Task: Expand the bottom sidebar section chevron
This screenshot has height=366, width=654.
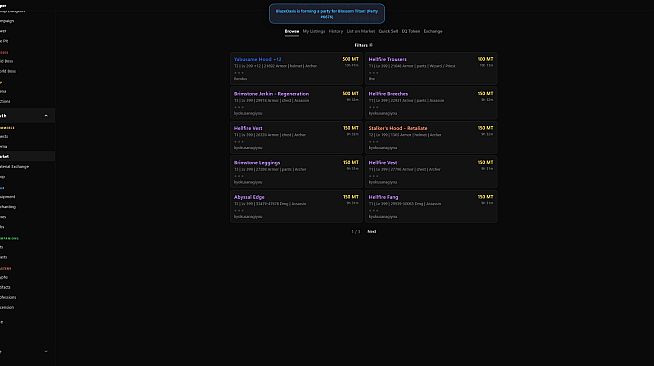Action: [46, 352]
